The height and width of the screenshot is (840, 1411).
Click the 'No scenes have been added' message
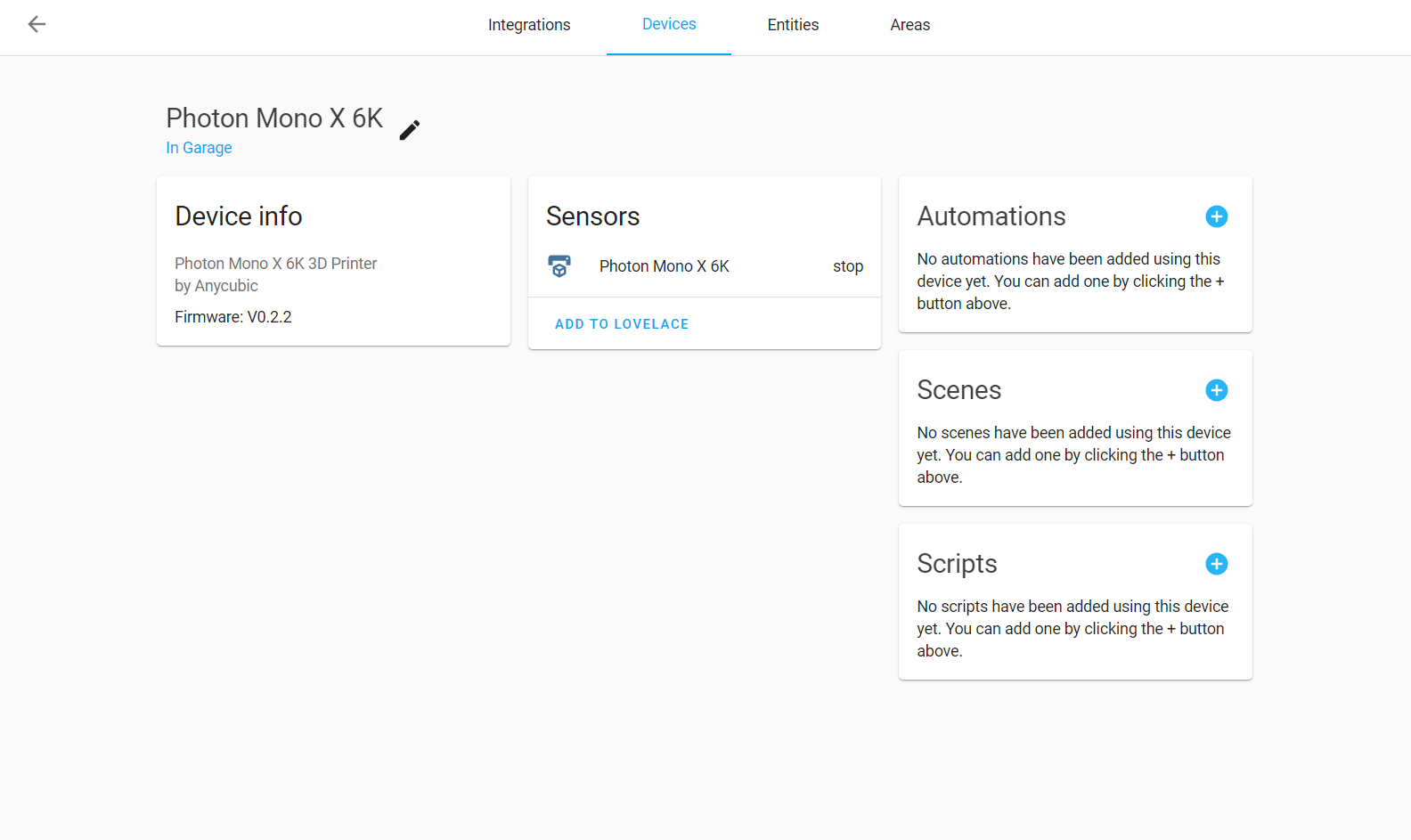pos(1073,455)
